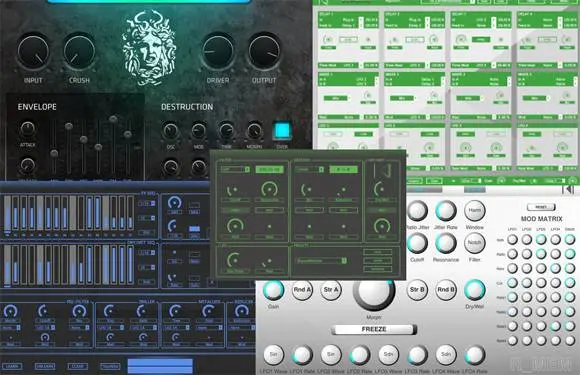Screen dimensions: 580x375
Task: Click the CLEAR button in blue plugin
Action: coord(78,366)
